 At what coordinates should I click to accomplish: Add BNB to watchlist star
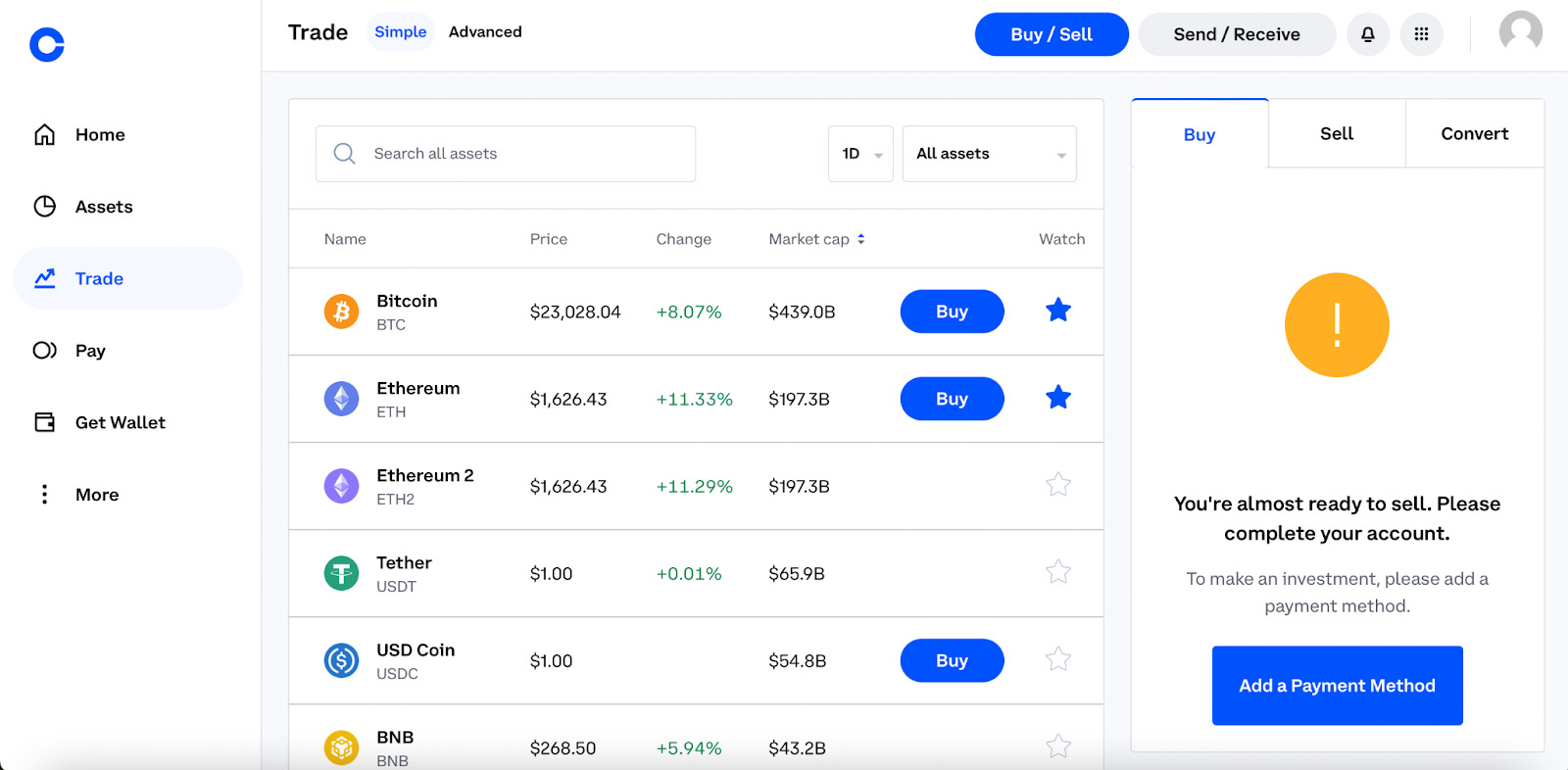[1058, 746]
